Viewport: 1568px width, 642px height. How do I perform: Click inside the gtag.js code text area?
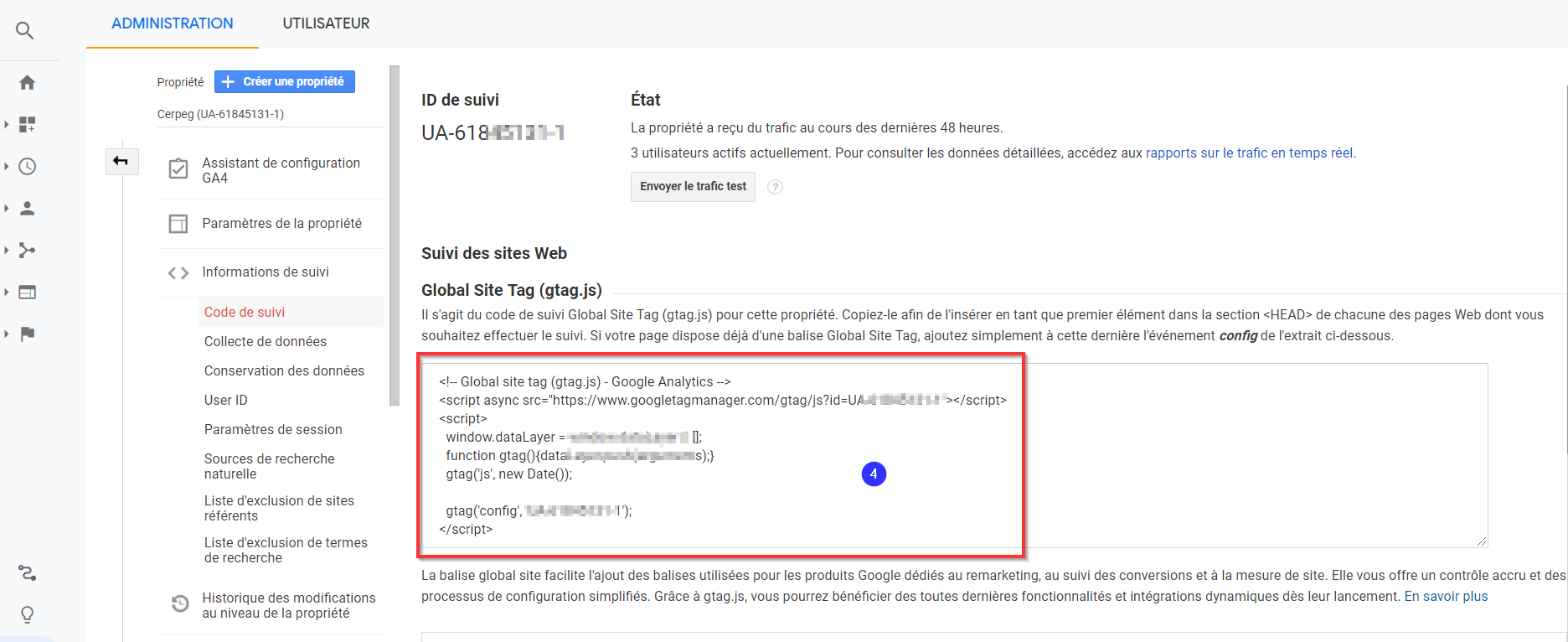tap(954, 455)
